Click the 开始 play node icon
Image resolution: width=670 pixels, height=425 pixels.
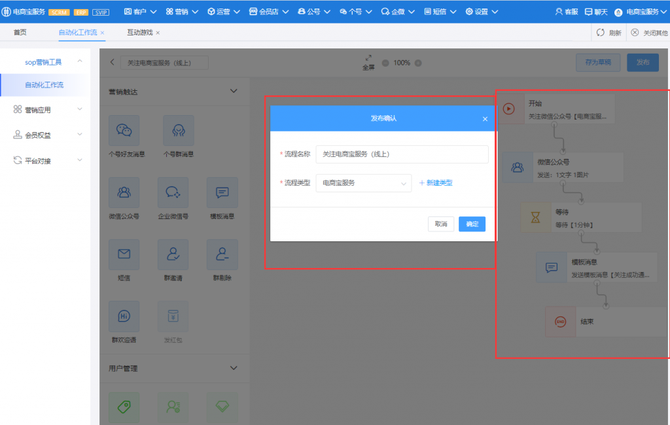[x=508, y=109]
